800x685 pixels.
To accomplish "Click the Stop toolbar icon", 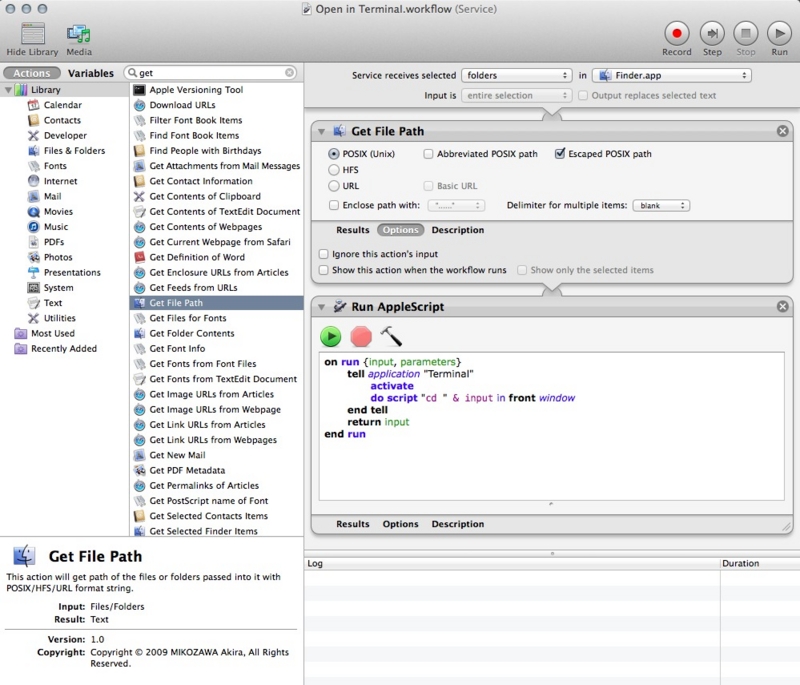I will (x=745, y=34).
